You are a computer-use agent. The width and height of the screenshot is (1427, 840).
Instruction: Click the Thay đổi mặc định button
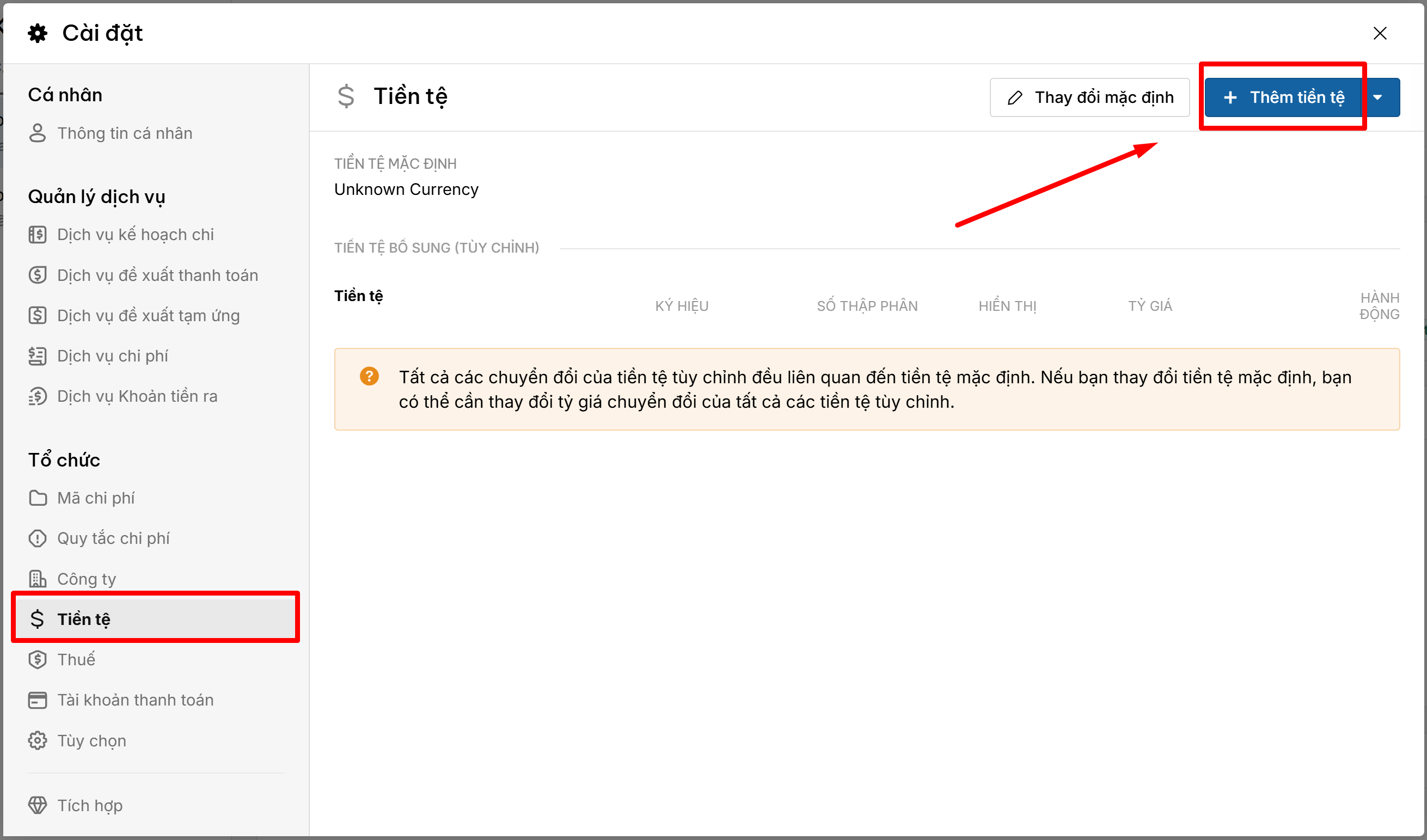[x=1089, y=97]
